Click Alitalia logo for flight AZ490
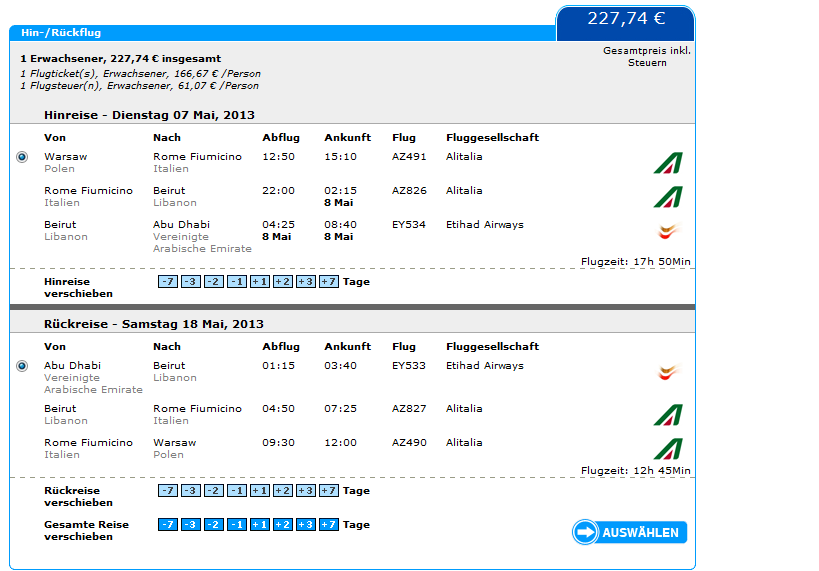This screenshot has height=571, width=819. (668, 449)
